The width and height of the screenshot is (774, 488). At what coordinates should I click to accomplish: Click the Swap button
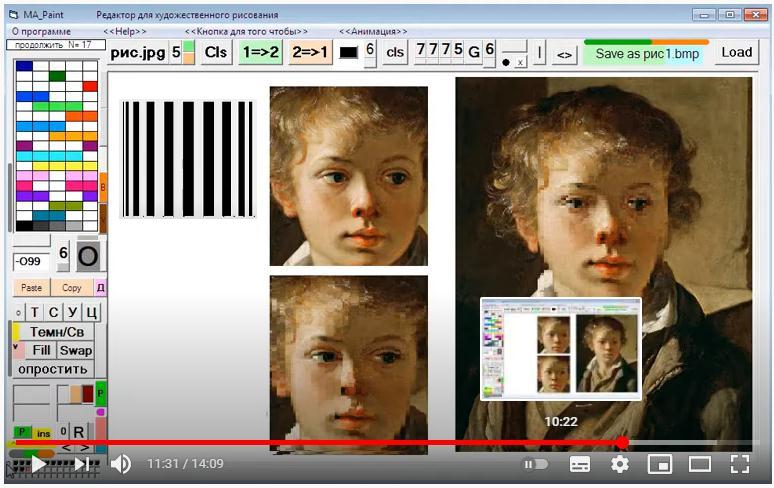76,350
